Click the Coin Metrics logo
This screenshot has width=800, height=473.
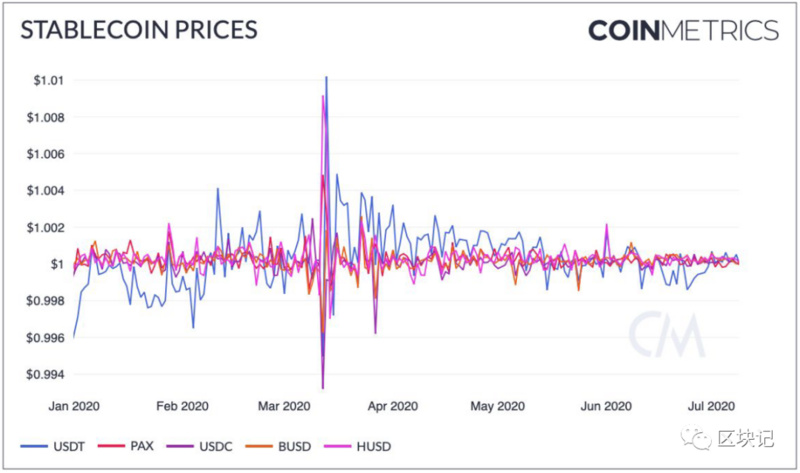[682, 30]
